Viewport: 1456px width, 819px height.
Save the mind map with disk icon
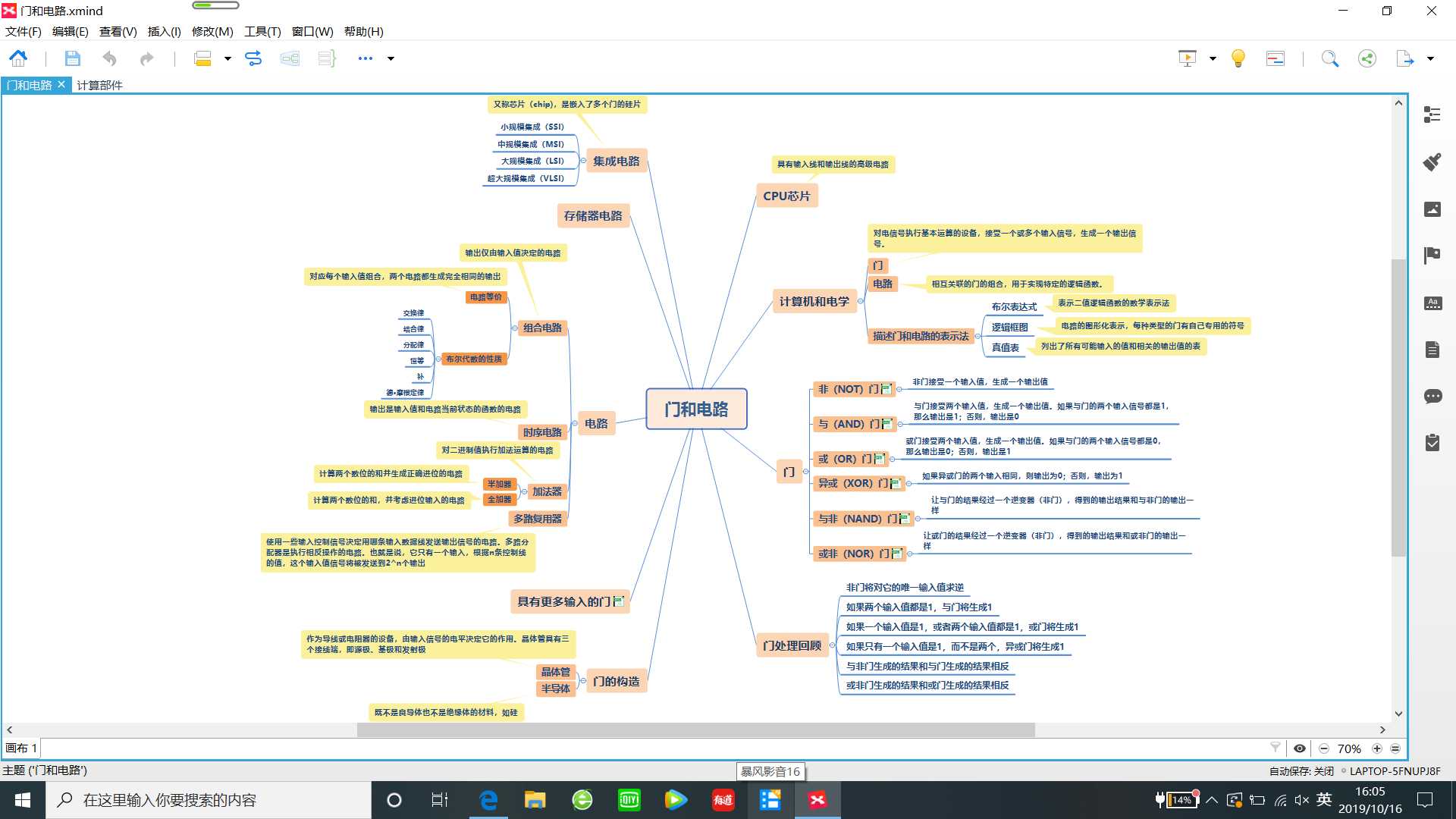tap(72, 58)
